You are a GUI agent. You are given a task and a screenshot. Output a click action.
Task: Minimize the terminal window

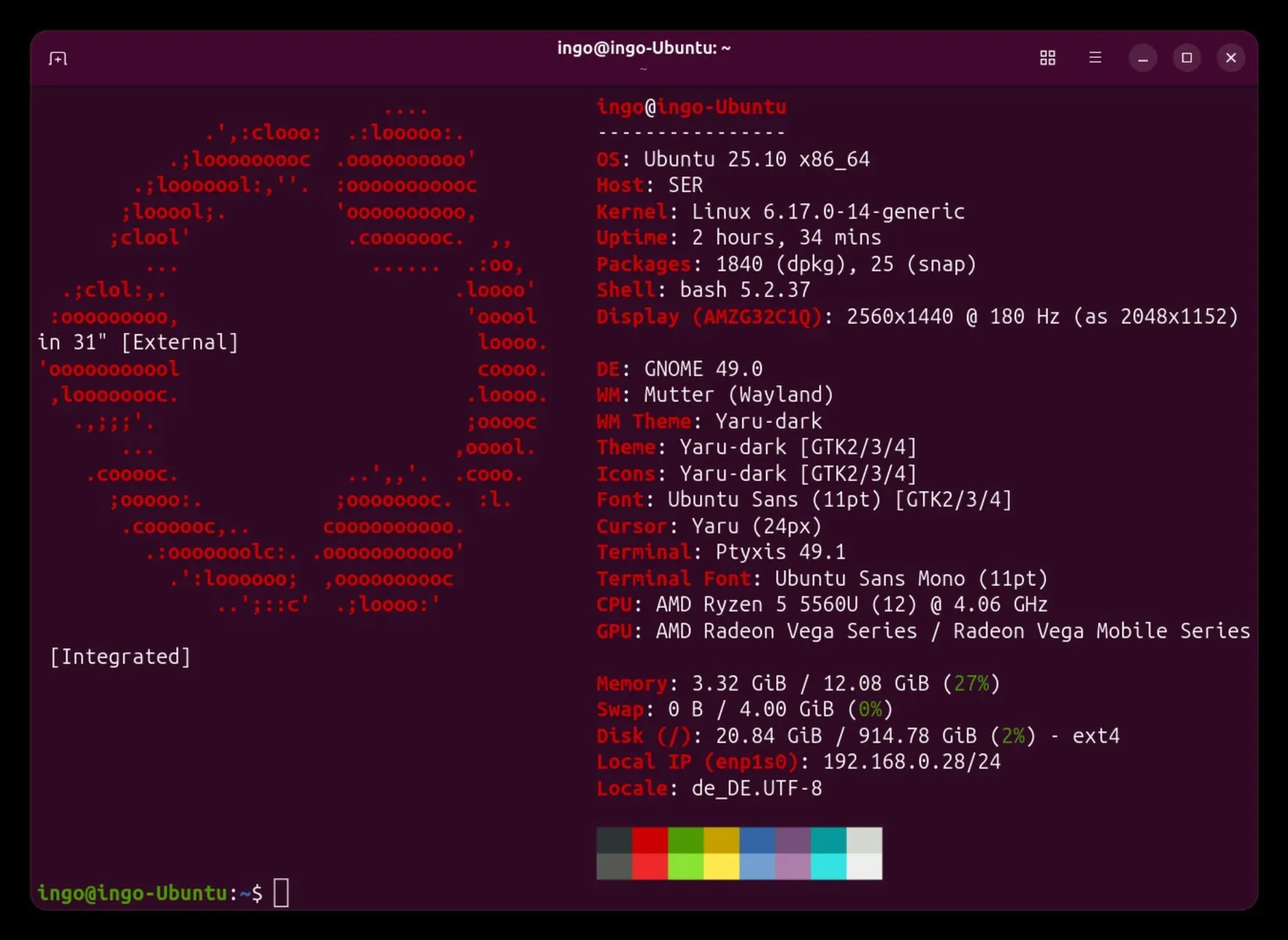[1143, 58]
